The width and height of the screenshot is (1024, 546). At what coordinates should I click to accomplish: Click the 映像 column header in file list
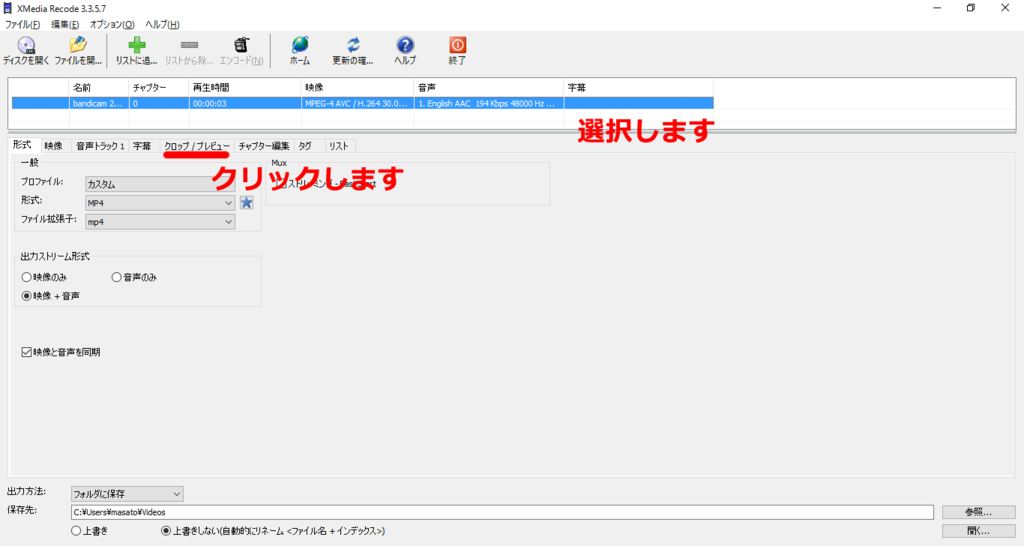click(357, 87)
